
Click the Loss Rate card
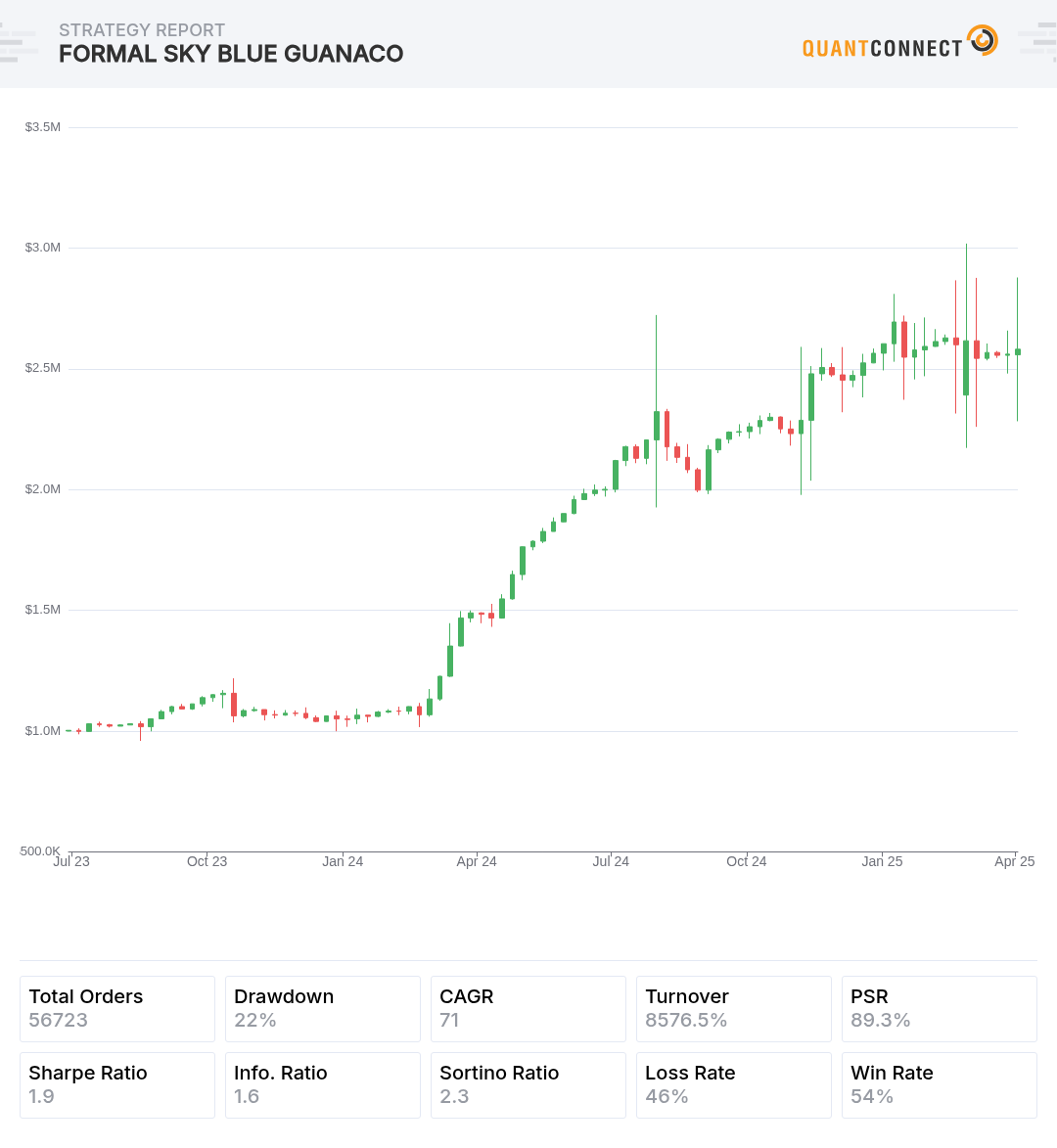(x=734, y=1084)
